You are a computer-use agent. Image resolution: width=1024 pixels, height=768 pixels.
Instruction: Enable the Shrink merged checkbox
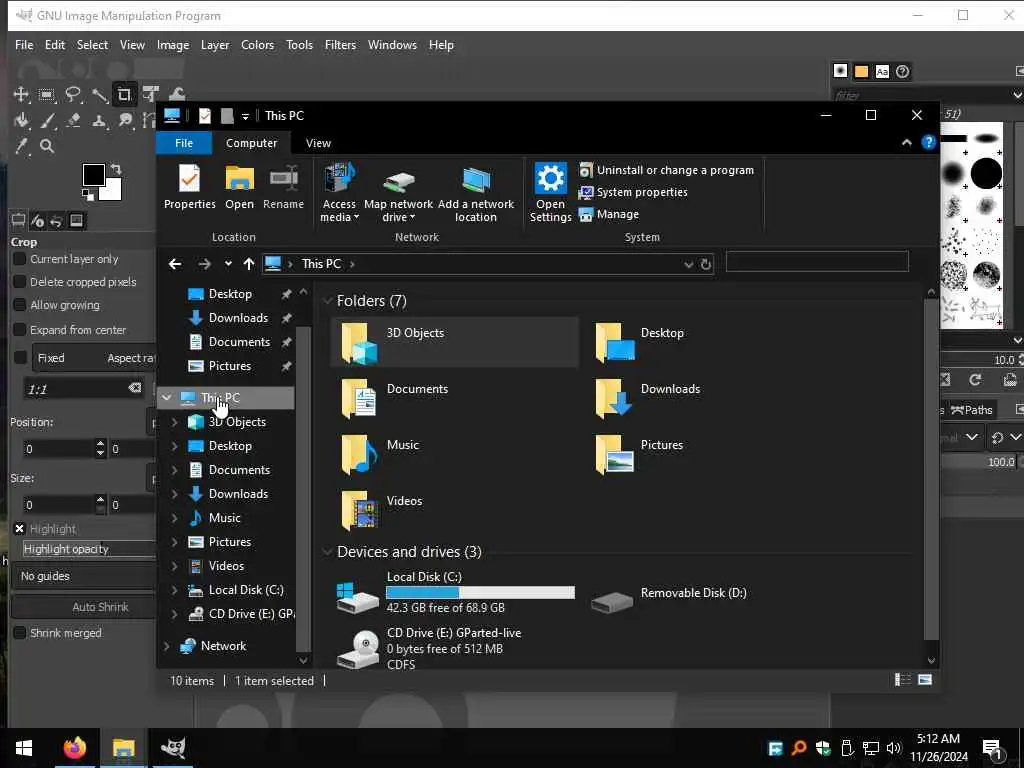20,633
